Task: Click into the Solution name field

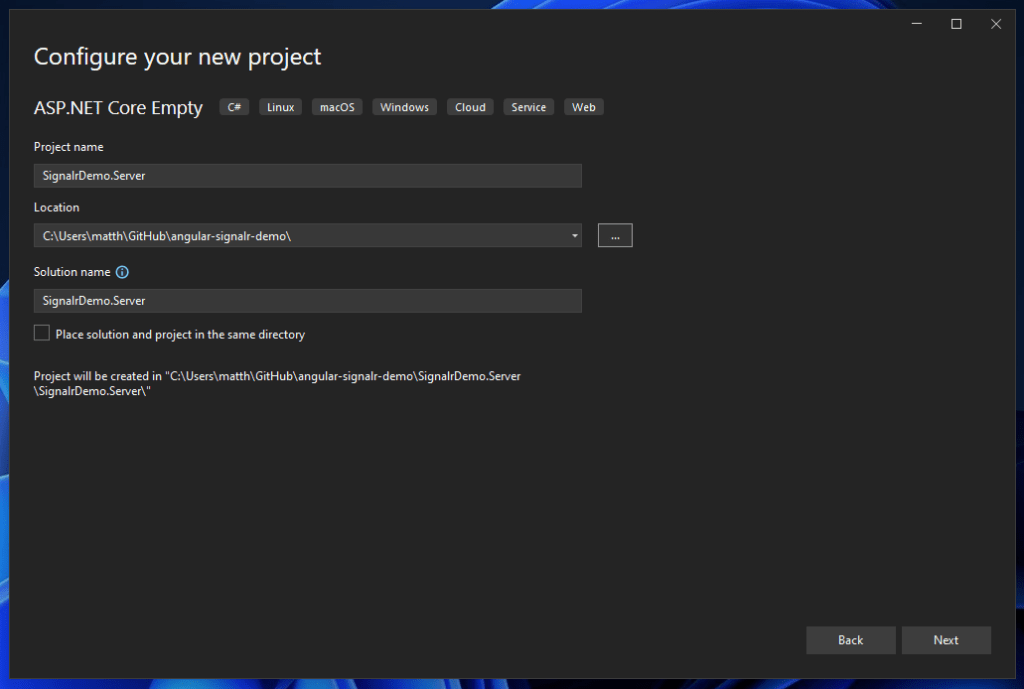Action: [307, 301]
